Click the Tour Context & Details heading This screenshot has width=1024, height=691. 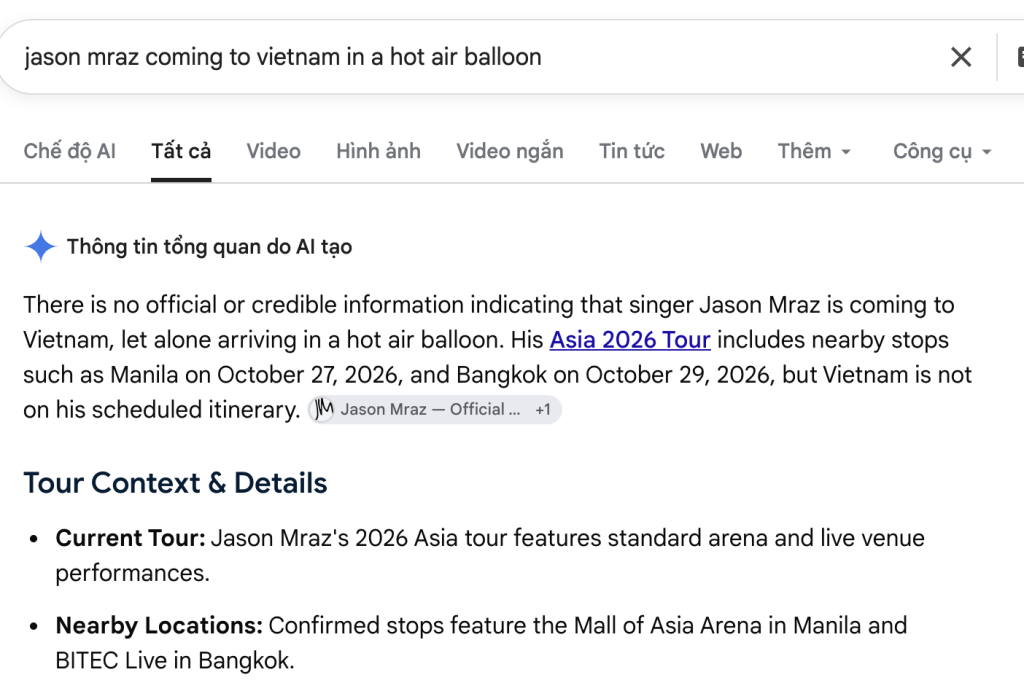(175, 483)
